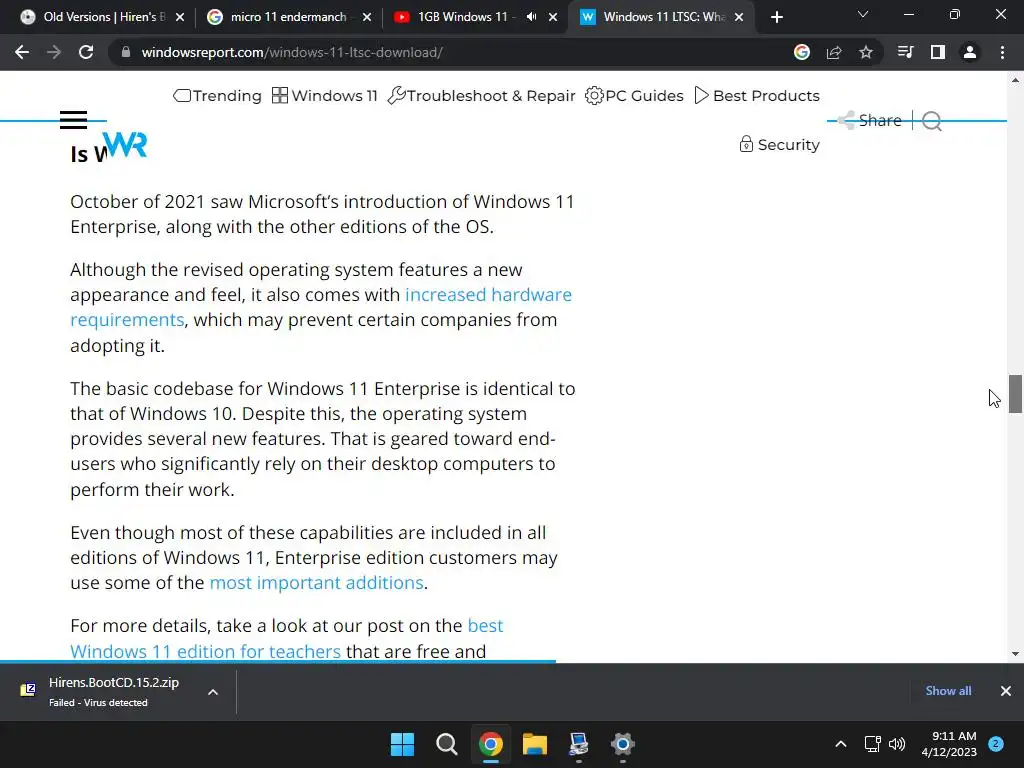Open Settings gear on the taskbar
1024x768 pixels.
pos(623,744)
